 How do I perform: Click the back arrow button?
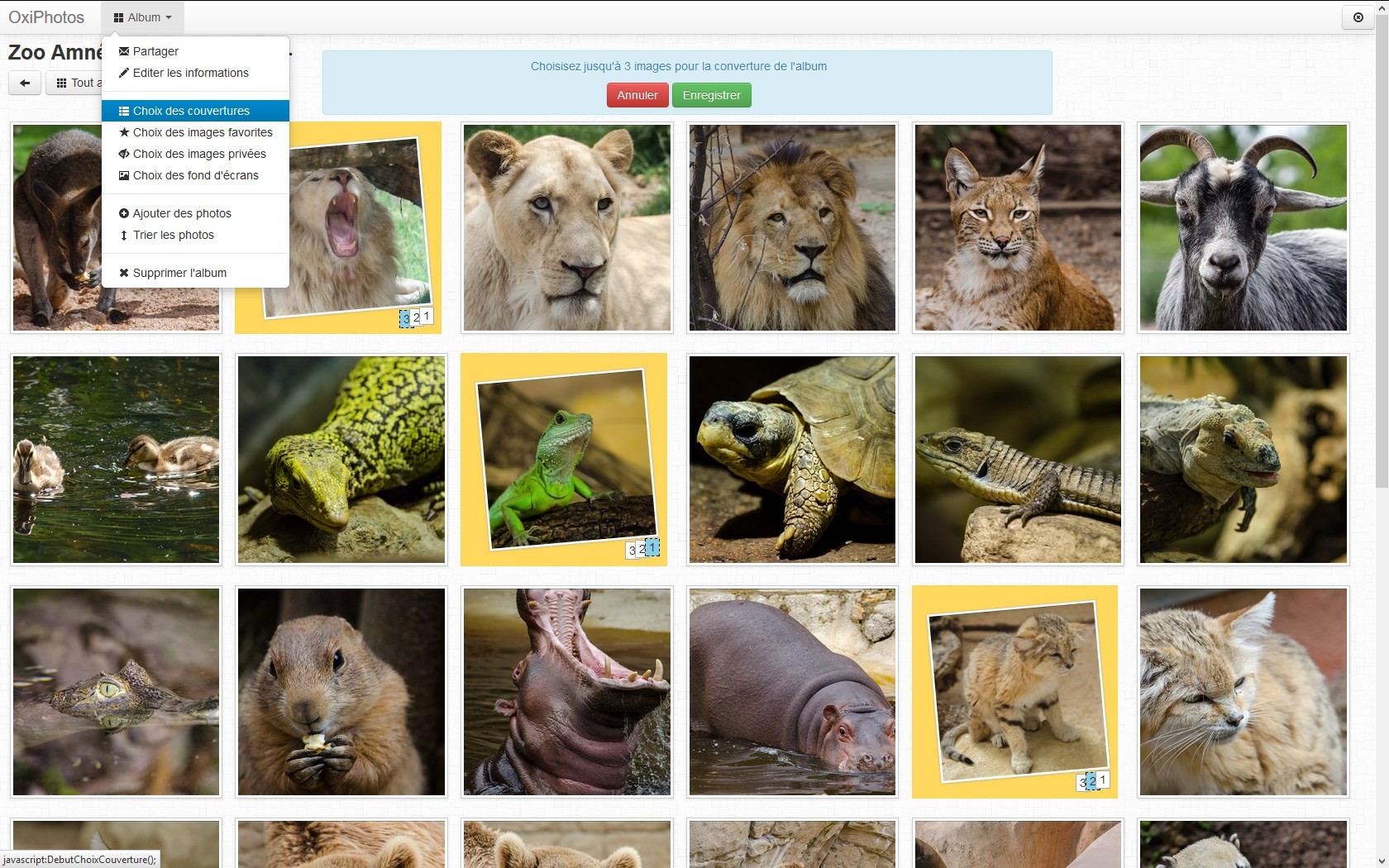(25, 83)
